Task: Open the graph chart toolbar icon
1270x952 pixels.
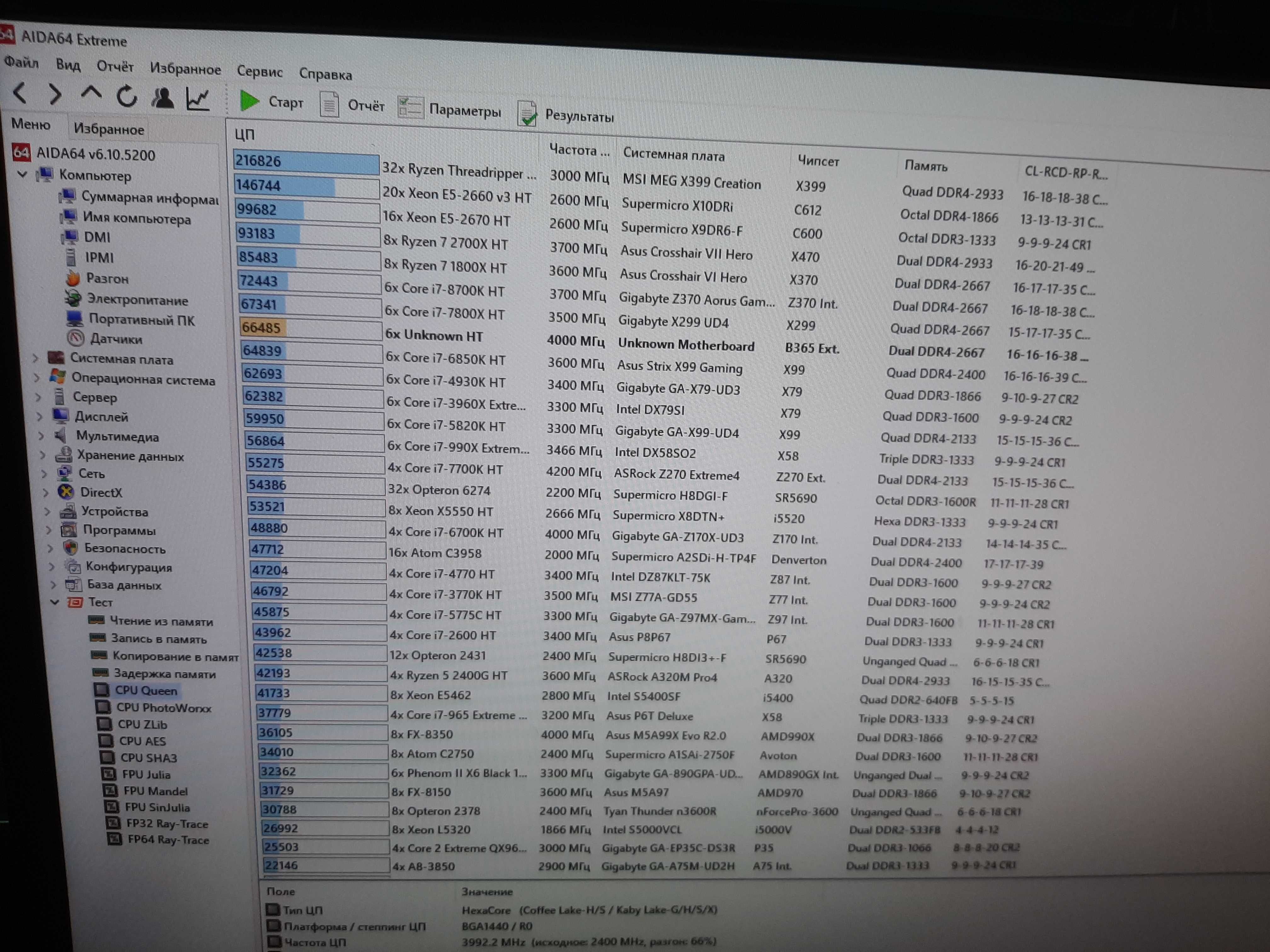Action: (x=198, y=99)
